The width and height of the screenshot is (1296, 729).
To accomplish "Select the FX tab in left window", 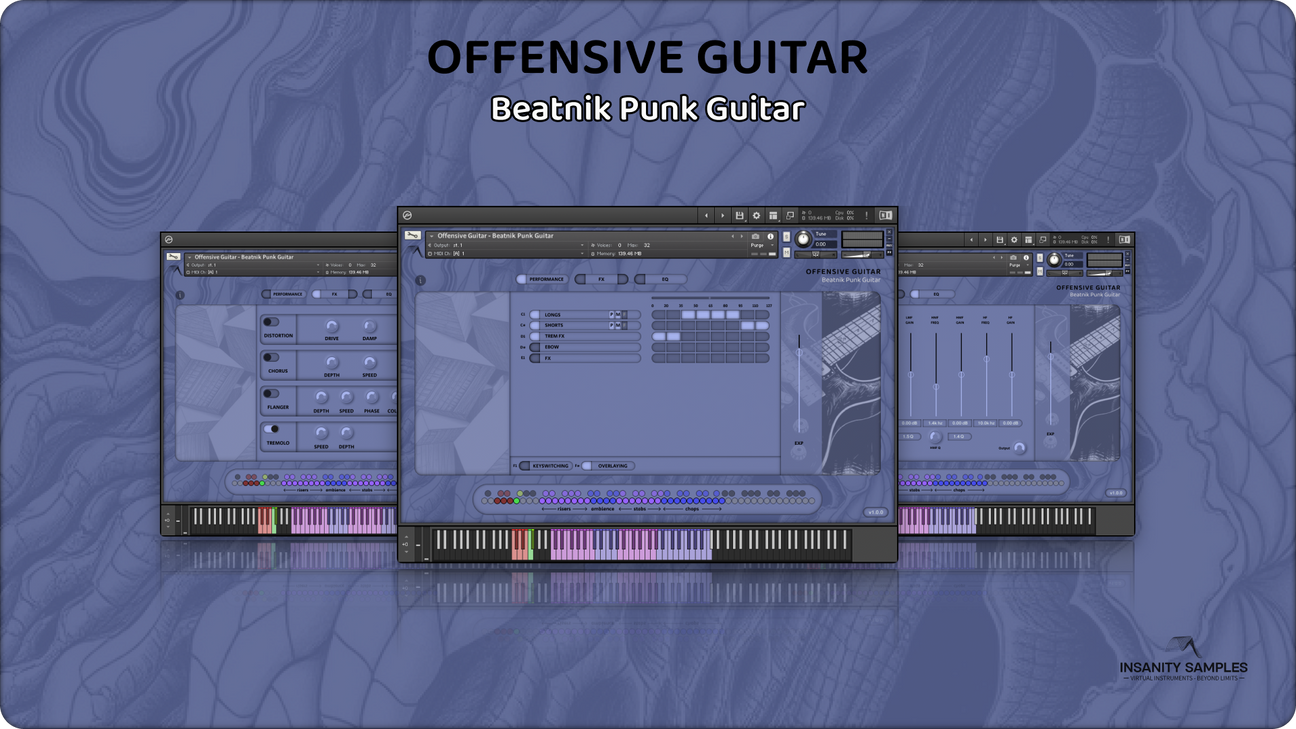I will tap(335, 294).
